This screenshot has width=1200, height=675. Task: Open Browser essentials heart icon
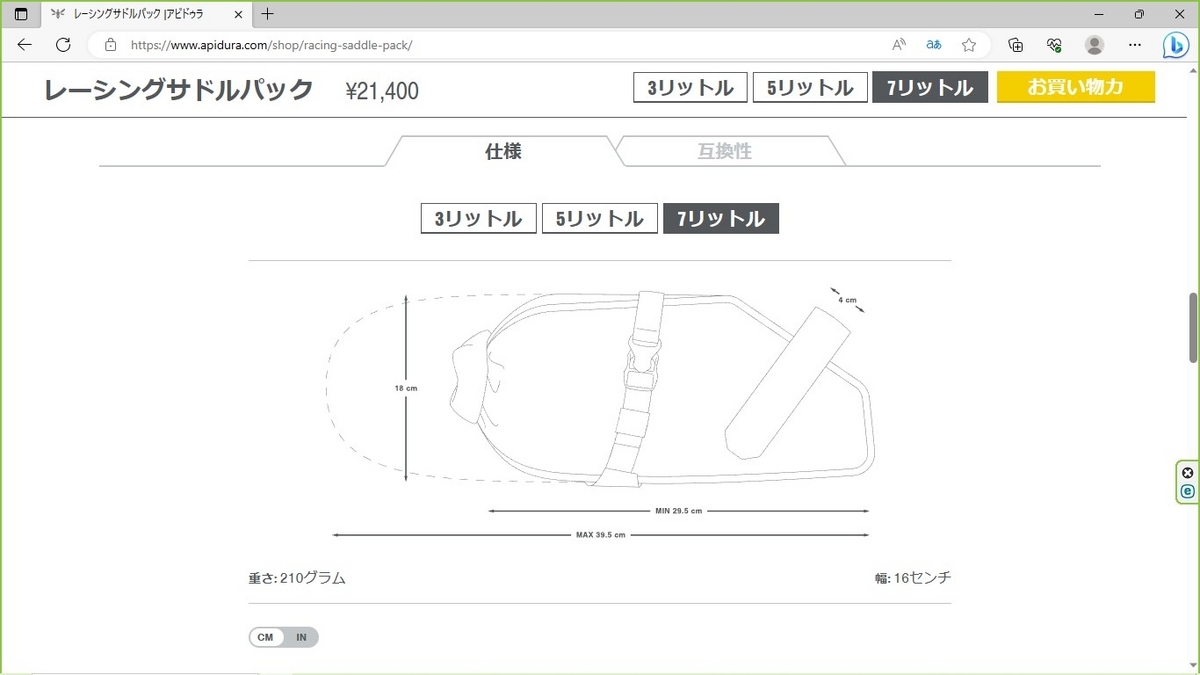point(1054,45)
